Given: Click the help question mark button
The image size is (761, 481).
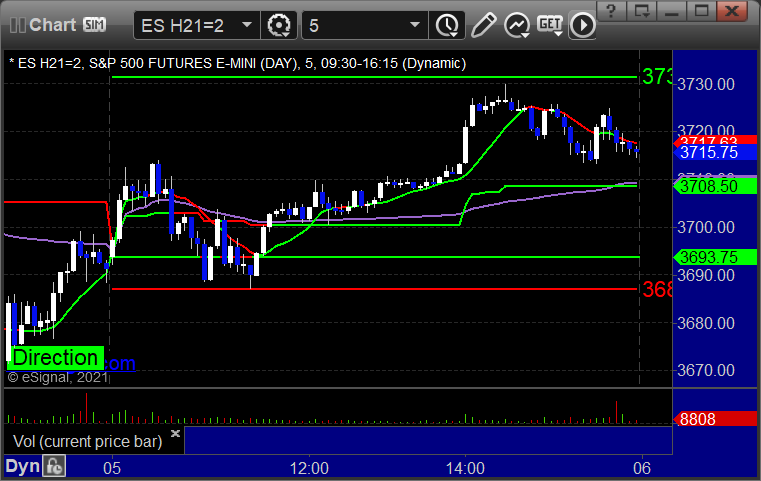Looking at the screenshot, I should click(611, 10).
